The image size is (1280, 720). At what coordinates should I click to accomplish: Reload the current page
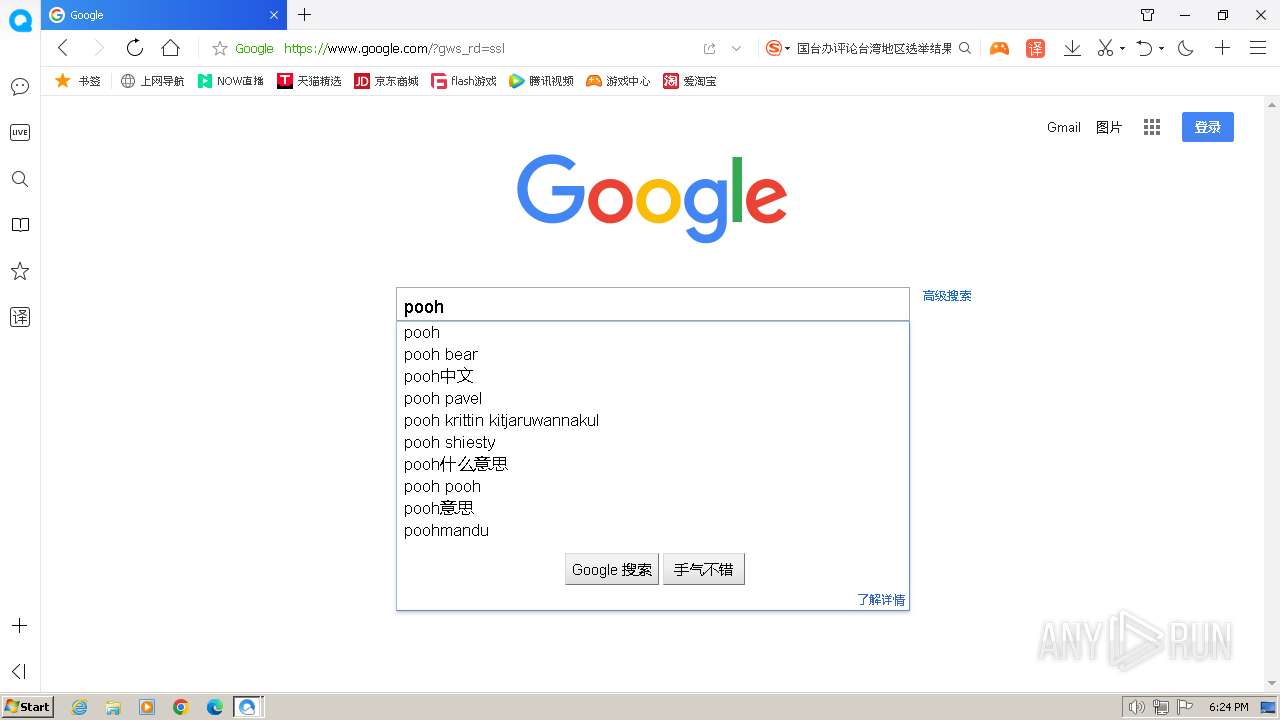[x=135, y=48]
